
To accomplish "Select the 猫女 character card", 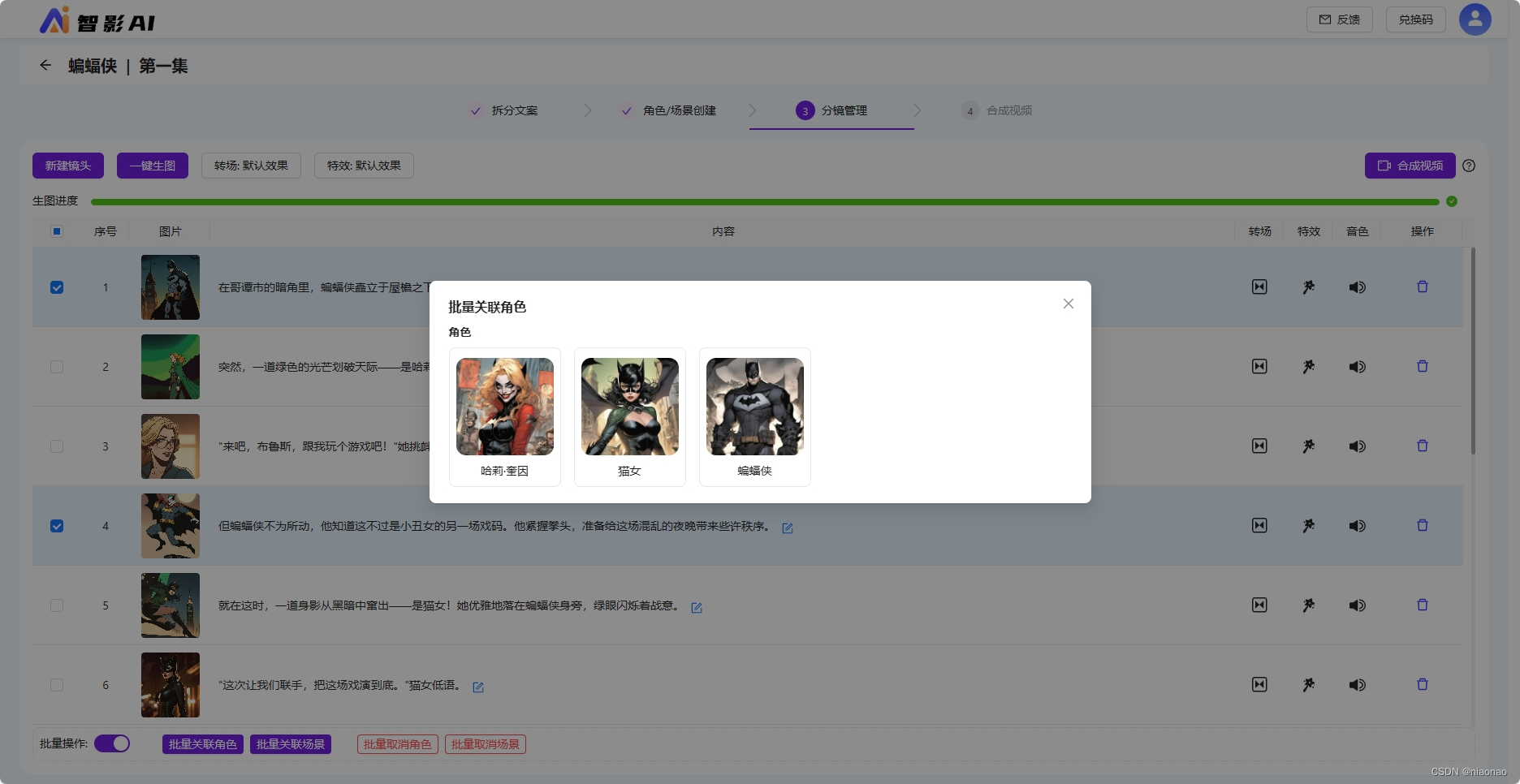I will pyautogui.click(x=630, y=417).
